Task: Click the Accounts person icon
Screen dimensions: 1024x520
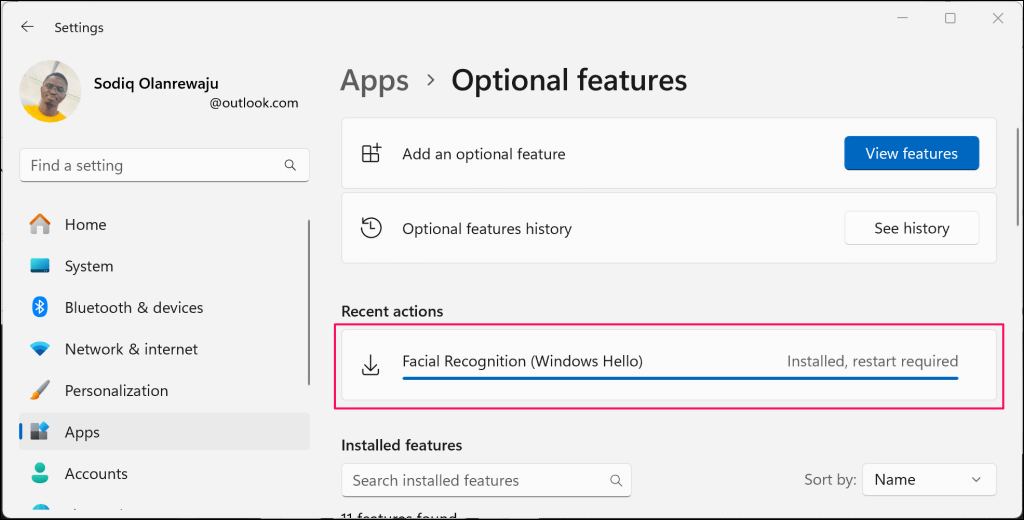Action: (40, 473)
